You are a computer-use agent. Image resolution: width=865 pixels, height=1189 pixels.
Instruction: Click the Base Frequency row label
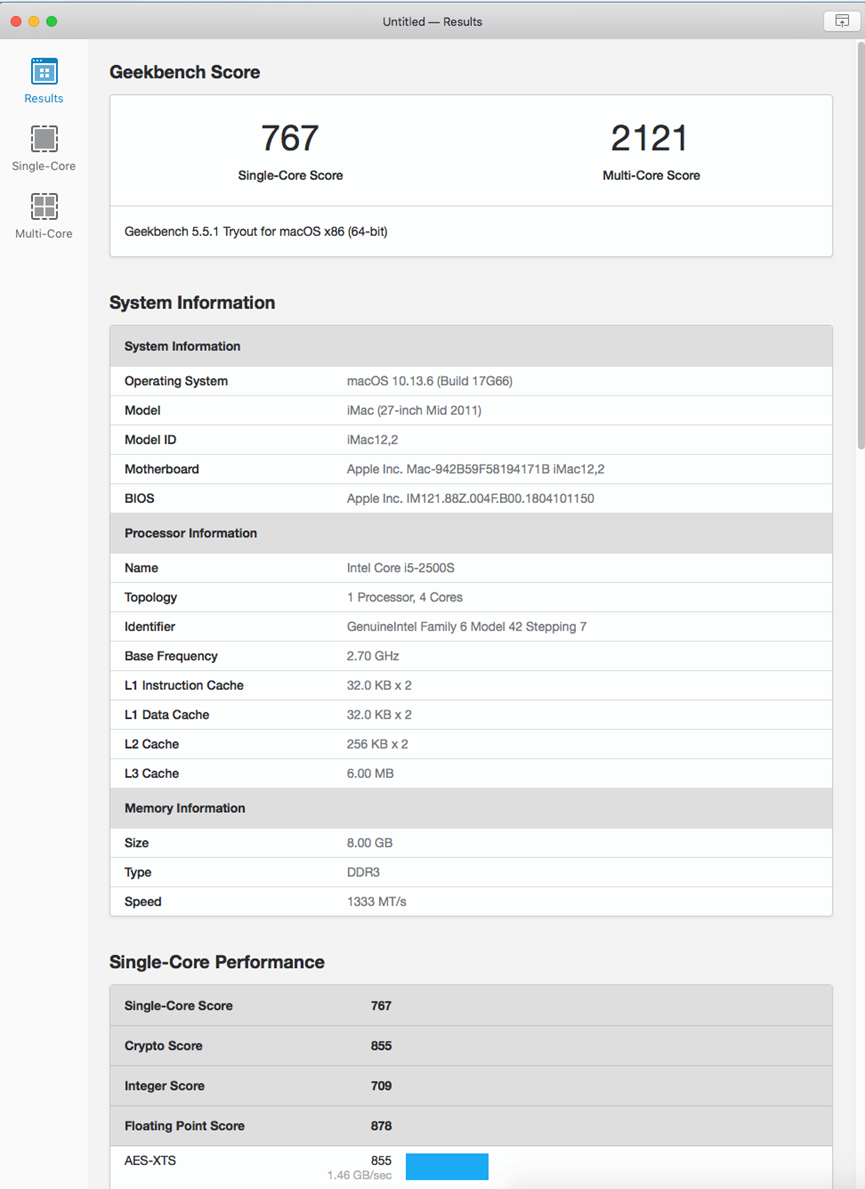(171, 656)
